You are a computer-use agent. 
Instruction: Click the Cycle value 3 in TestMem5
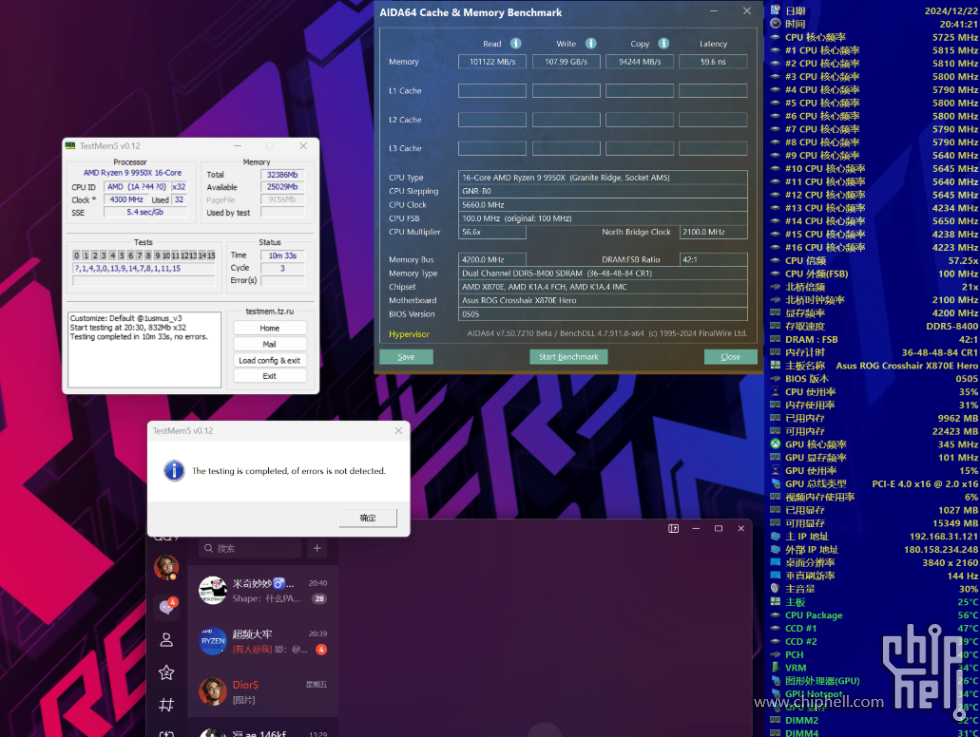[282, 268]
